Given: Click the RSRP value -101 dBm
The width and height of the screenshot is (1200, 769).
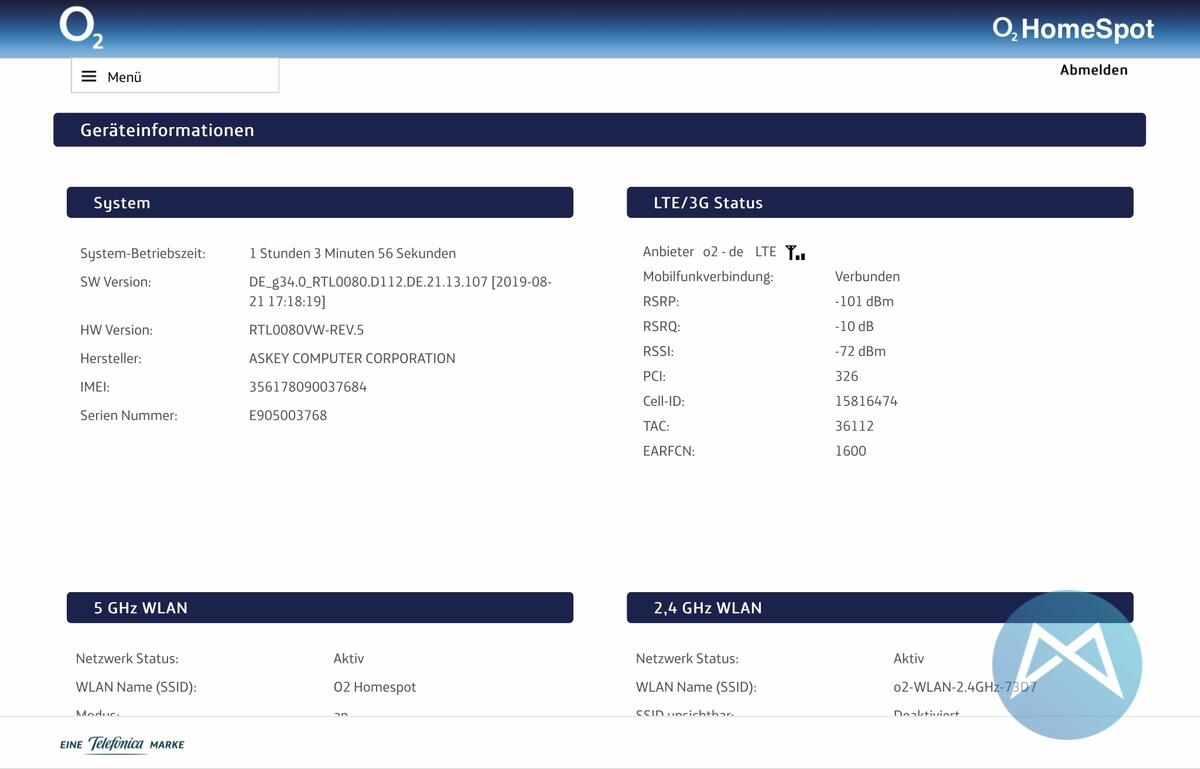Looking at the screenshot, I should (864, 301).
